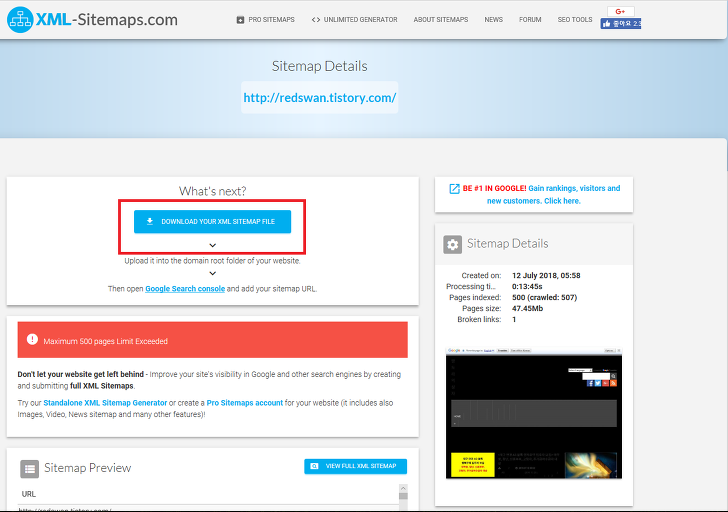Click the pages size value '47.45Mb'
728x512 pixels.
[x=527, y=309]
